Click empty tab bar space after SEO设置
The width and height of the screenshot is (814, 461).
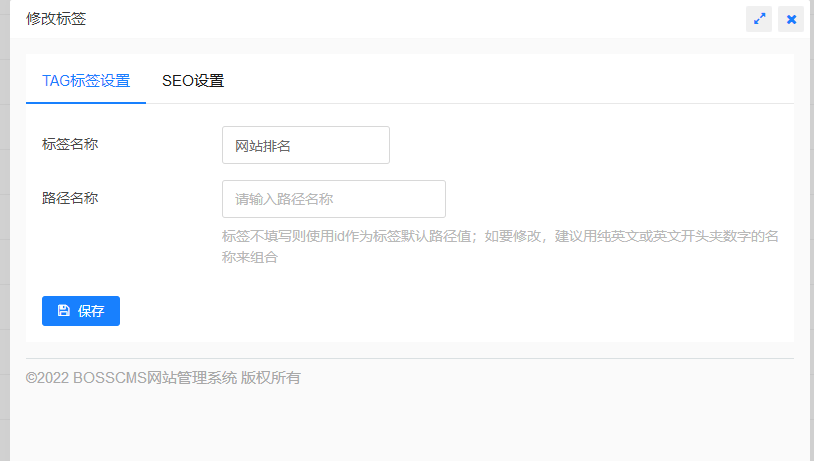(x=500, y=81)
